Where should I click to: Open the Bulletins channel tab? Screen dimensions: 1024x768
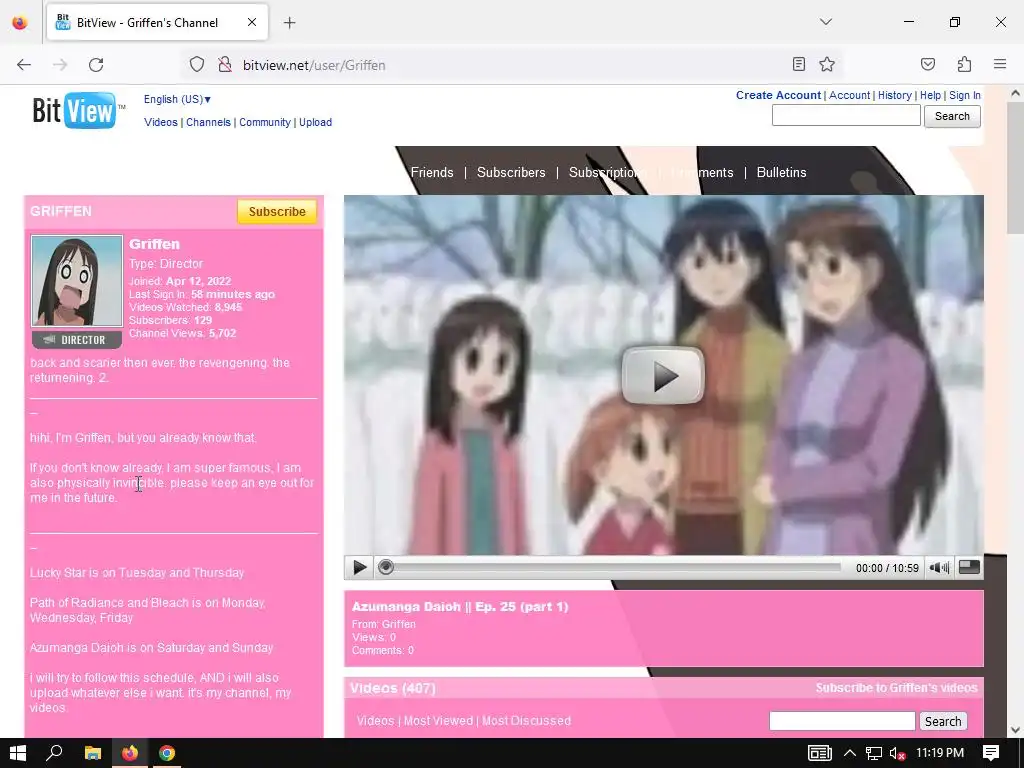[x=781, y=172]
